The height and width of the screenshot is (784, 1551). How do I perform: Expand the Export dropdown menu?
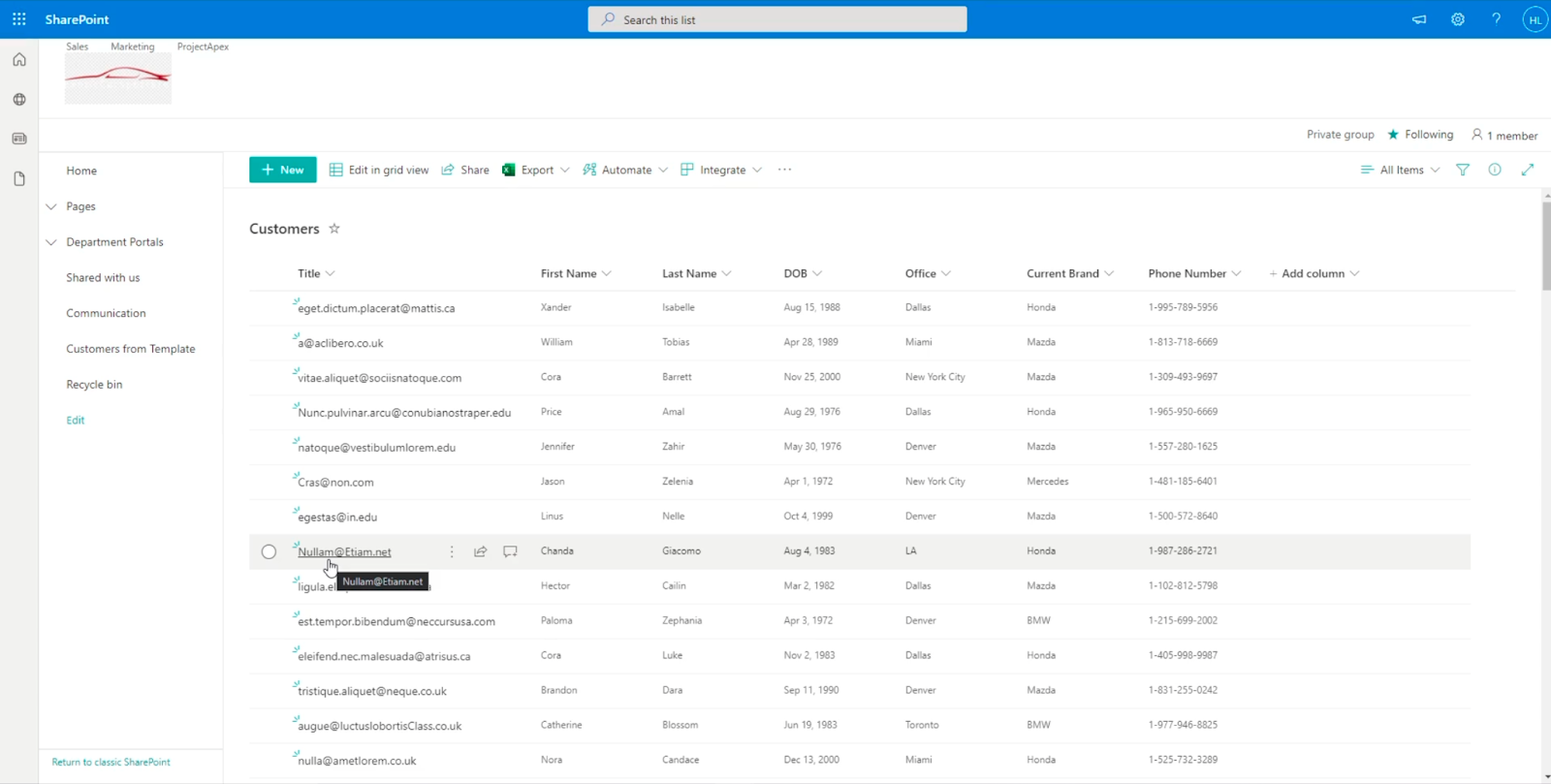tap(565, 170)
